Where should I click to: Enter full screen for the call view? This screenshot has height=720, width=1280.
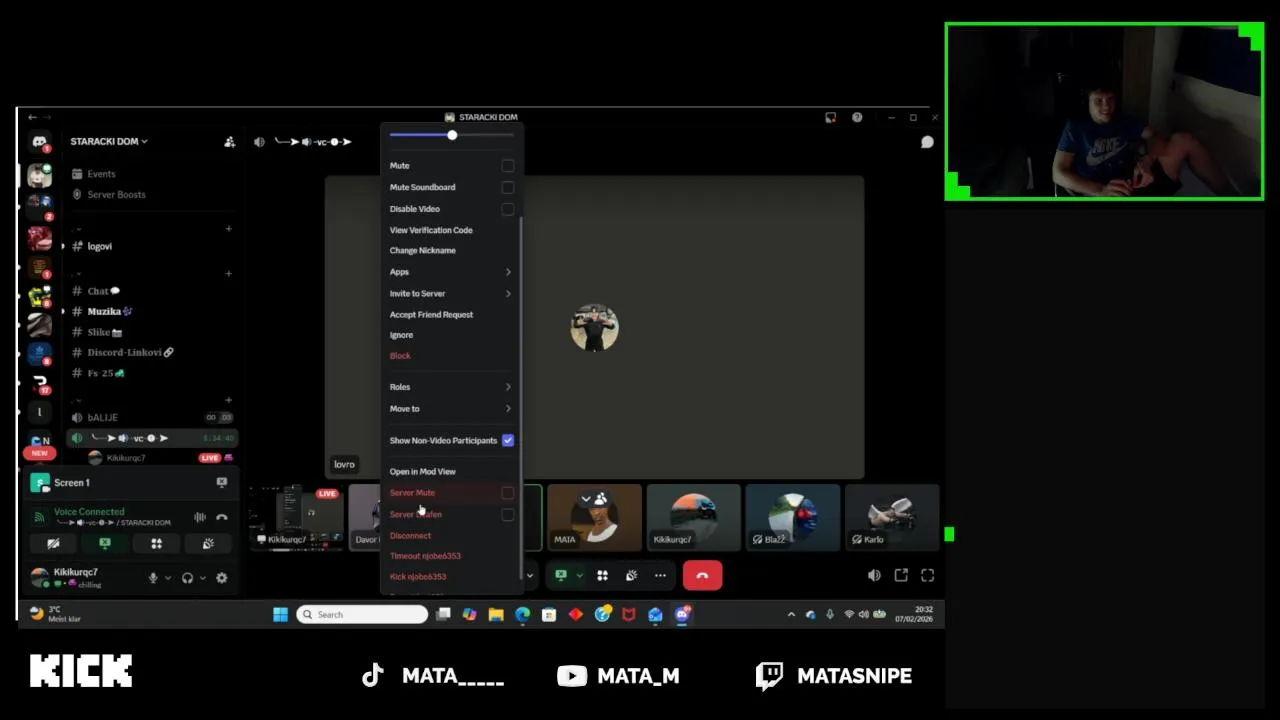[927, 575]
